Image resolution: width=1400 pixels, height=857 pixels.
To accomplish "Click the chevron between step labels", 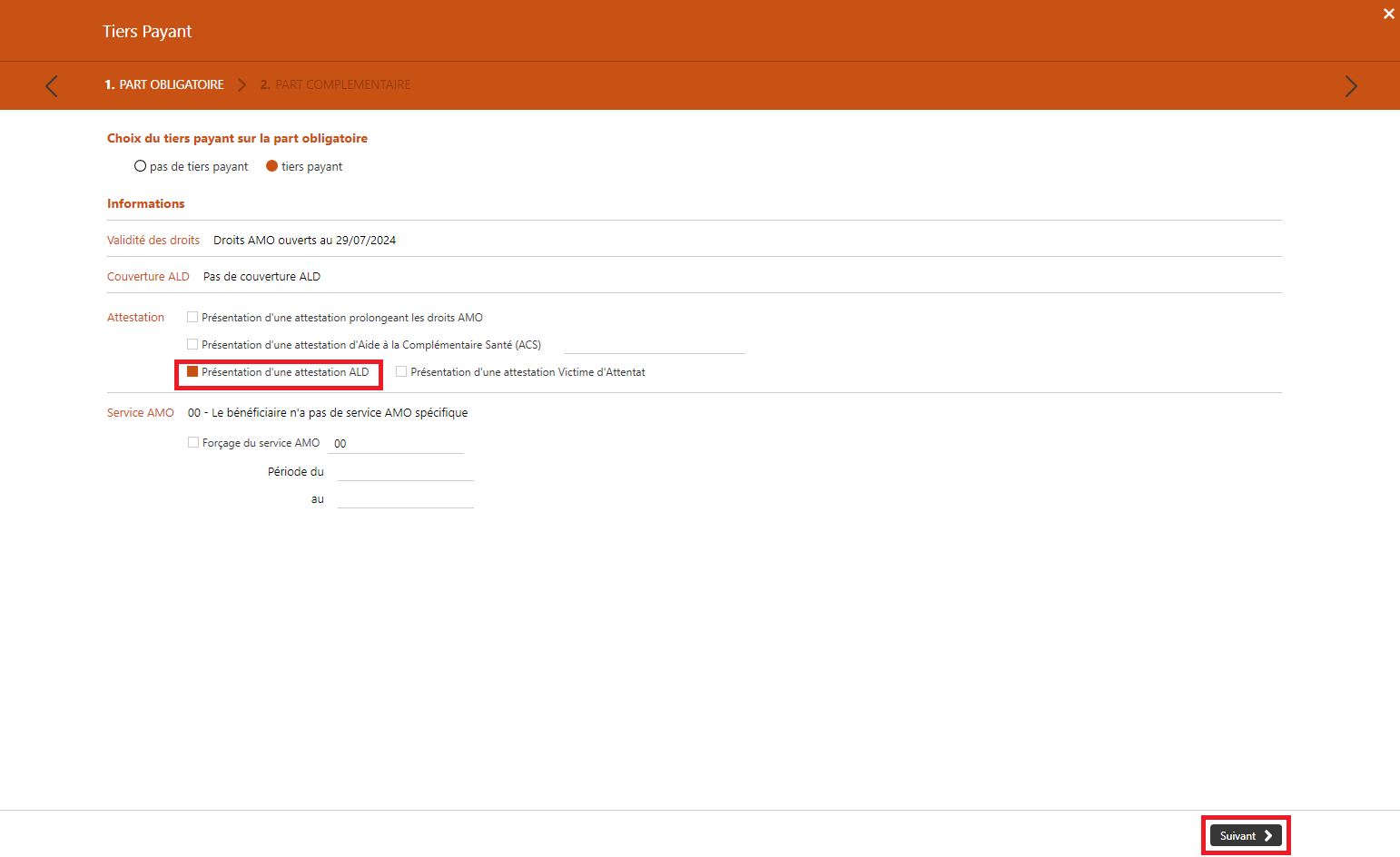I will pos(242,85).
